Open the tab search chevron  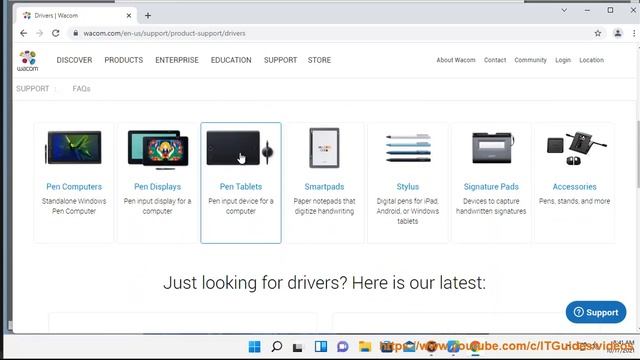pos(564,10)
